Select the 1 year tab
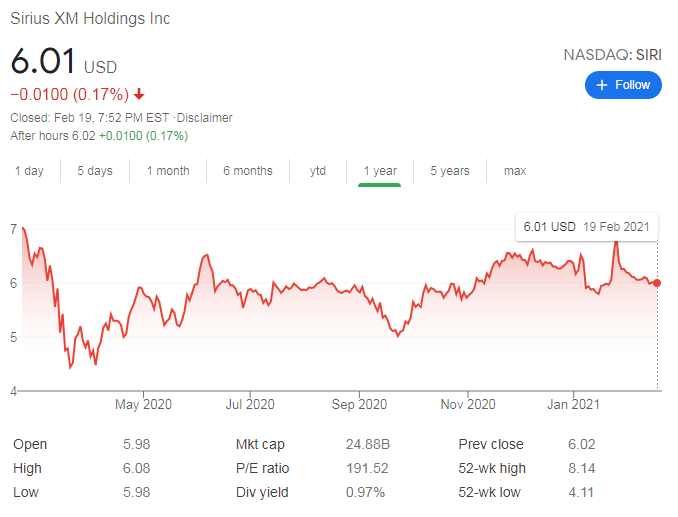 [380, 171]
